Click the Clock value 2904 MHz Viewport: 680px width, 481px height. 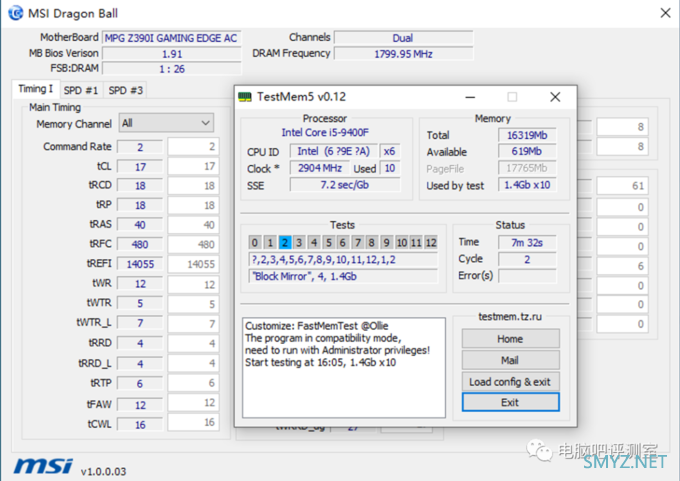[320, 168]
